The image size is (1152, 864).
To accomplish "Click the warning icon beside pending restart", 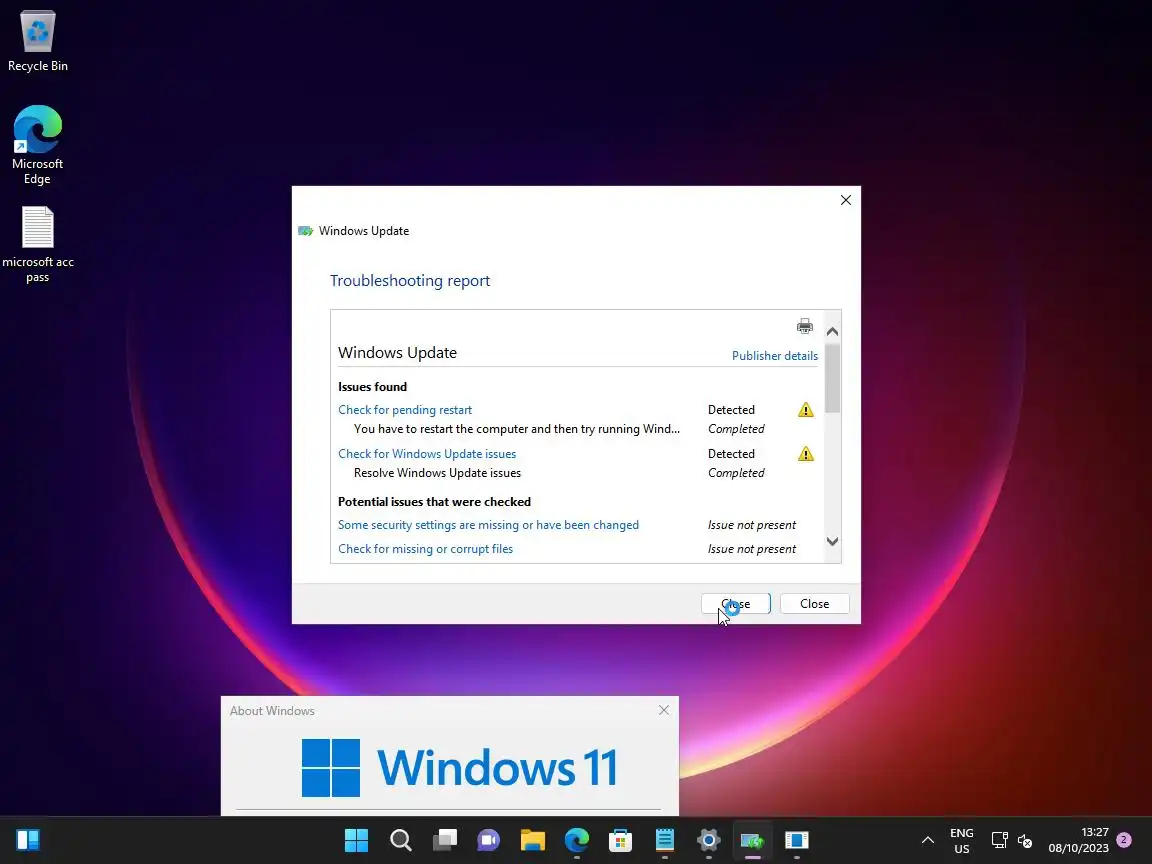I will pyautogui.click(x=806, y=410).
